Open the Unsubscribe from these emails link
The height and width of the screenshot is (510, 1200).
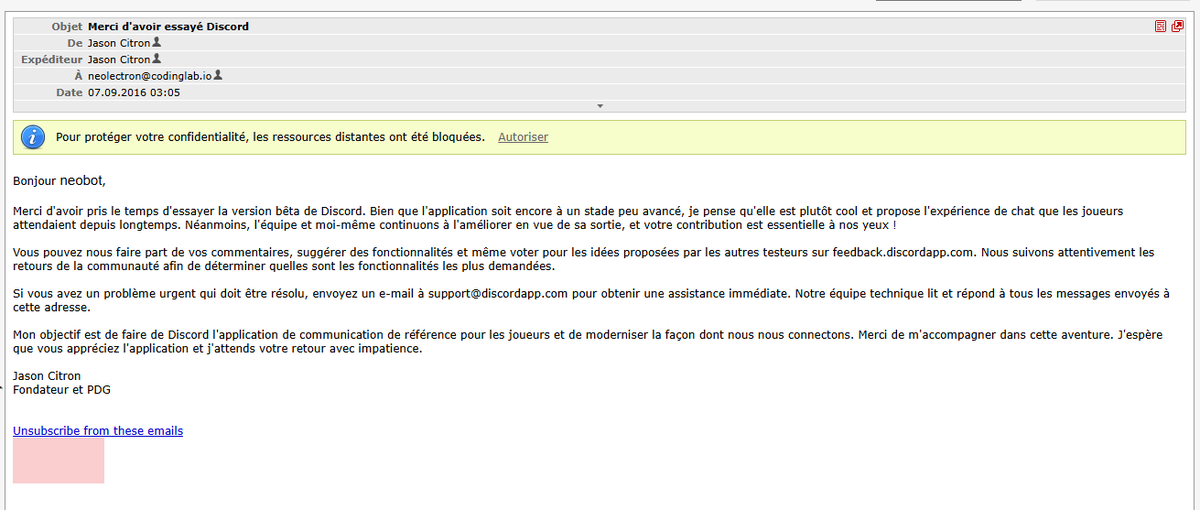point(98,431)
